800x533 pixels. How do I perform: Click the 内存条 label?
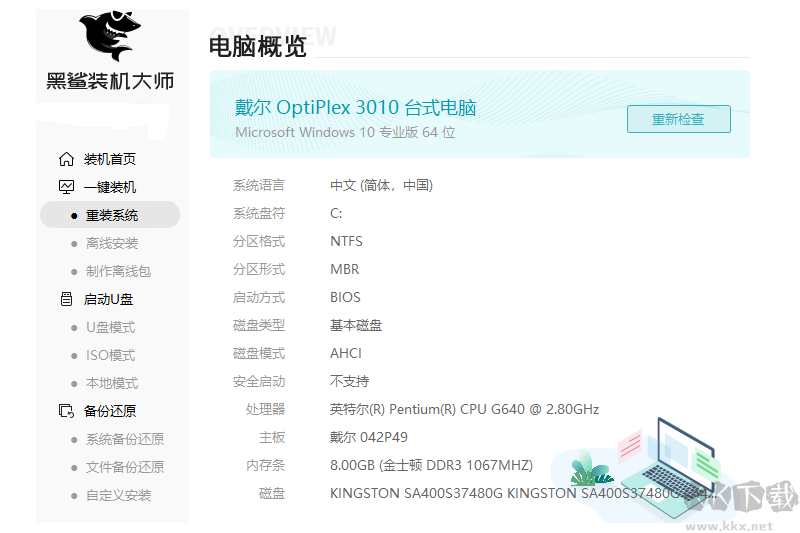coord(265,465)
